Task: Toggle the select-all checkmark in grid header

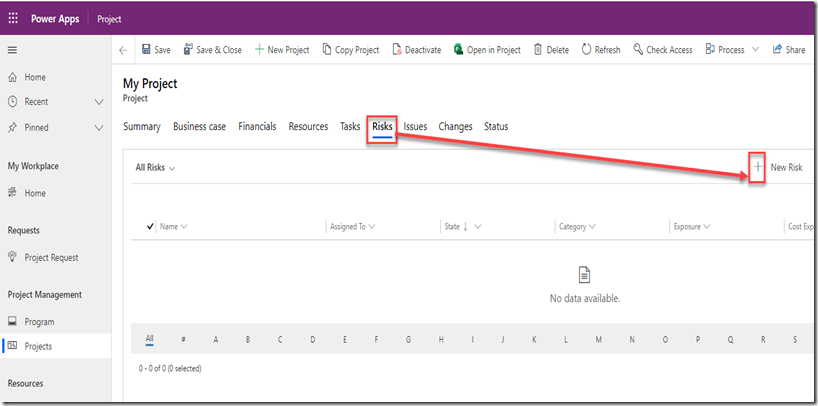Action: [x=151, y=227]
